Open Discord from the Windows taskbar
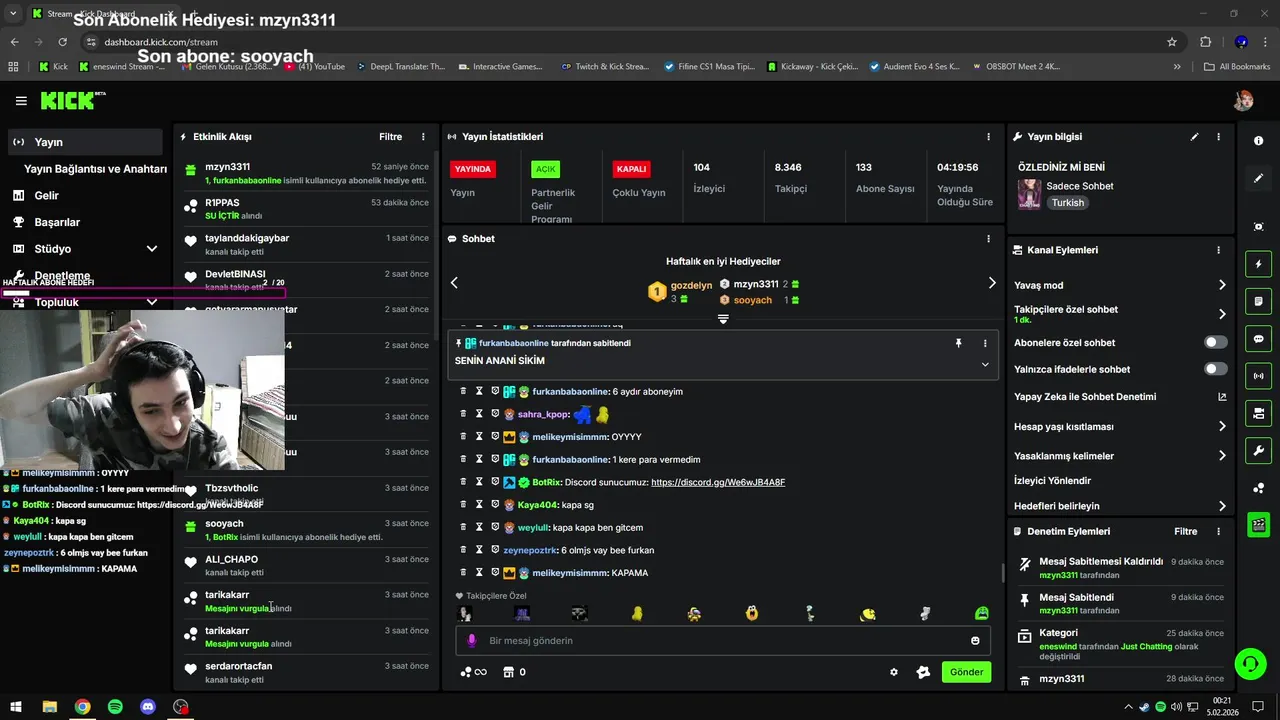This screenshot has height=720, width=1280. tap(148, 707)
